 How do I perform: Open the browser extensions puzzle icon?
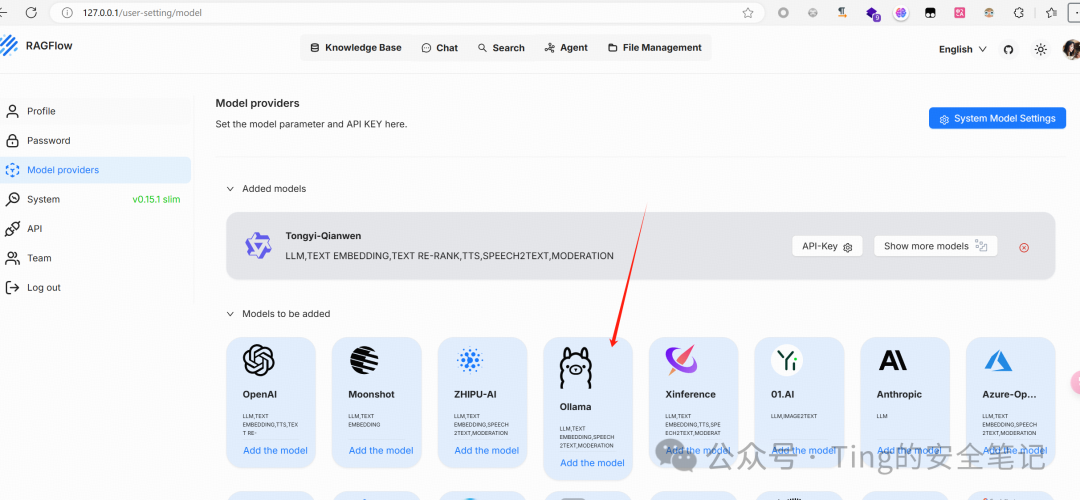[1018, 12]
